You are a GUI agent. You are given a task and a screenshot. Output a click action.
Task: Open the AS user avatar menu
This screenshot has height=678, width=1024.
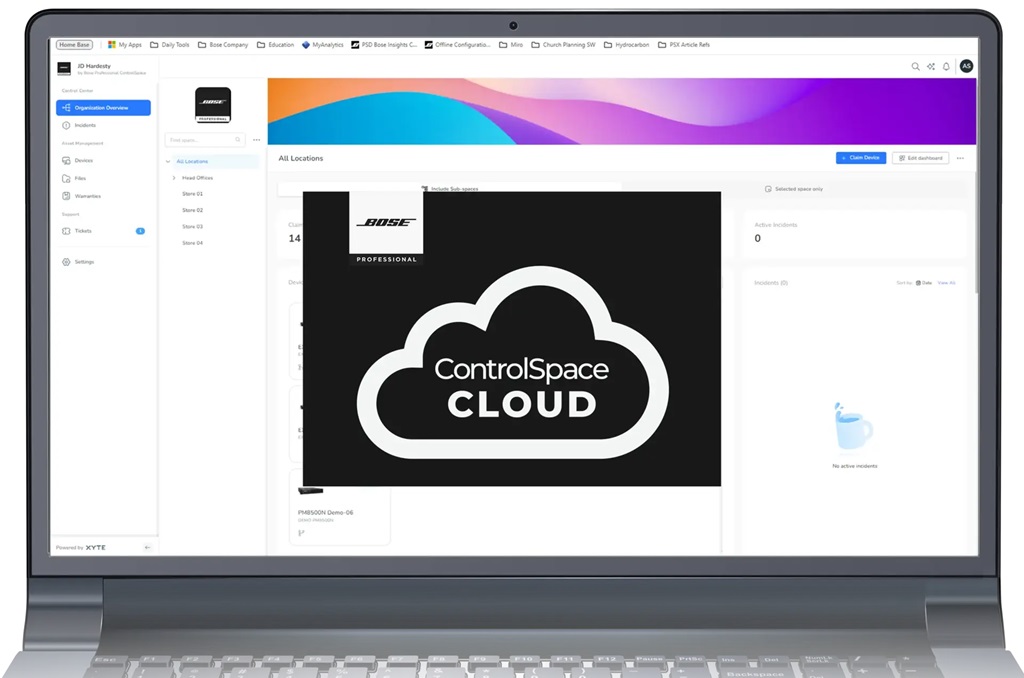[965, 66]
